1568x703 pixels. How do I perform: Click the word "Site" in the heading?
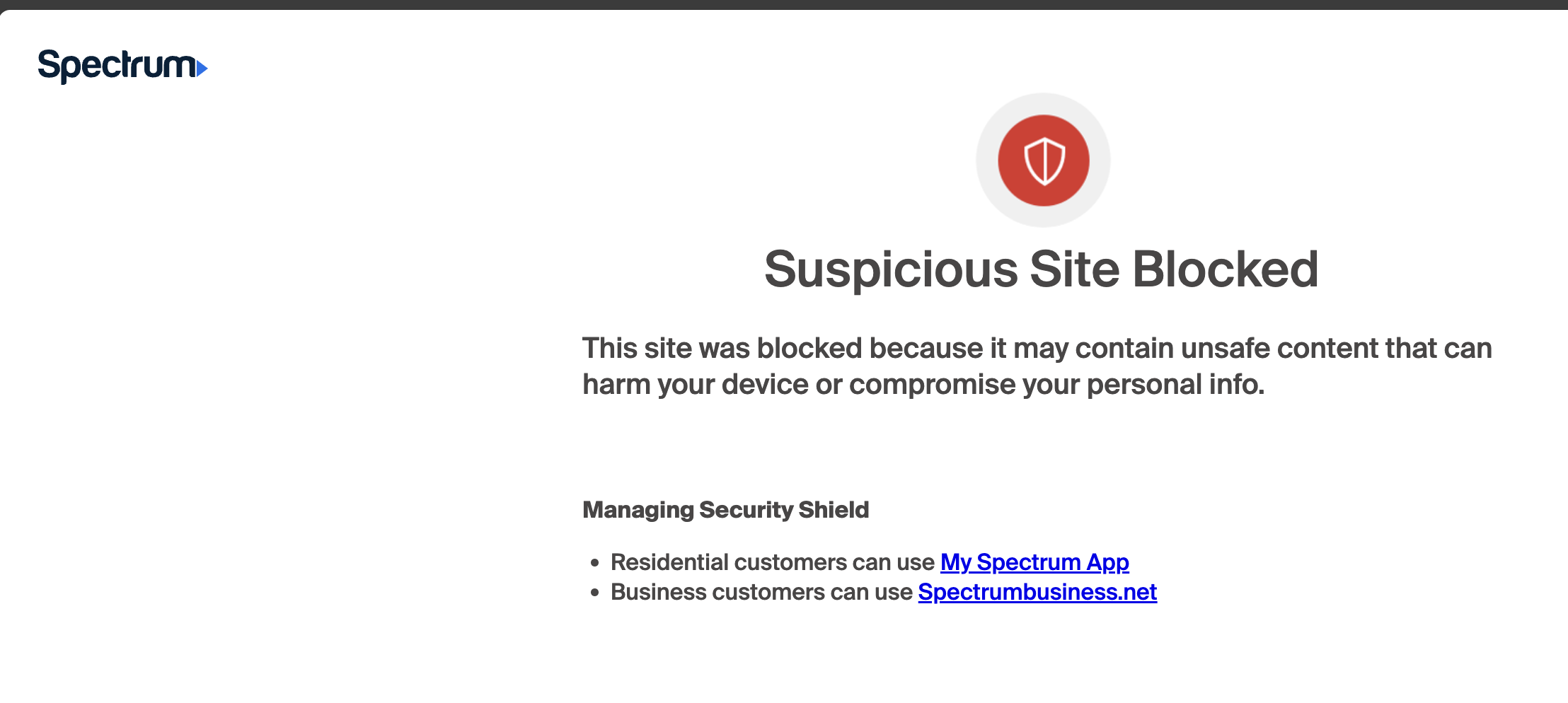1075,269
